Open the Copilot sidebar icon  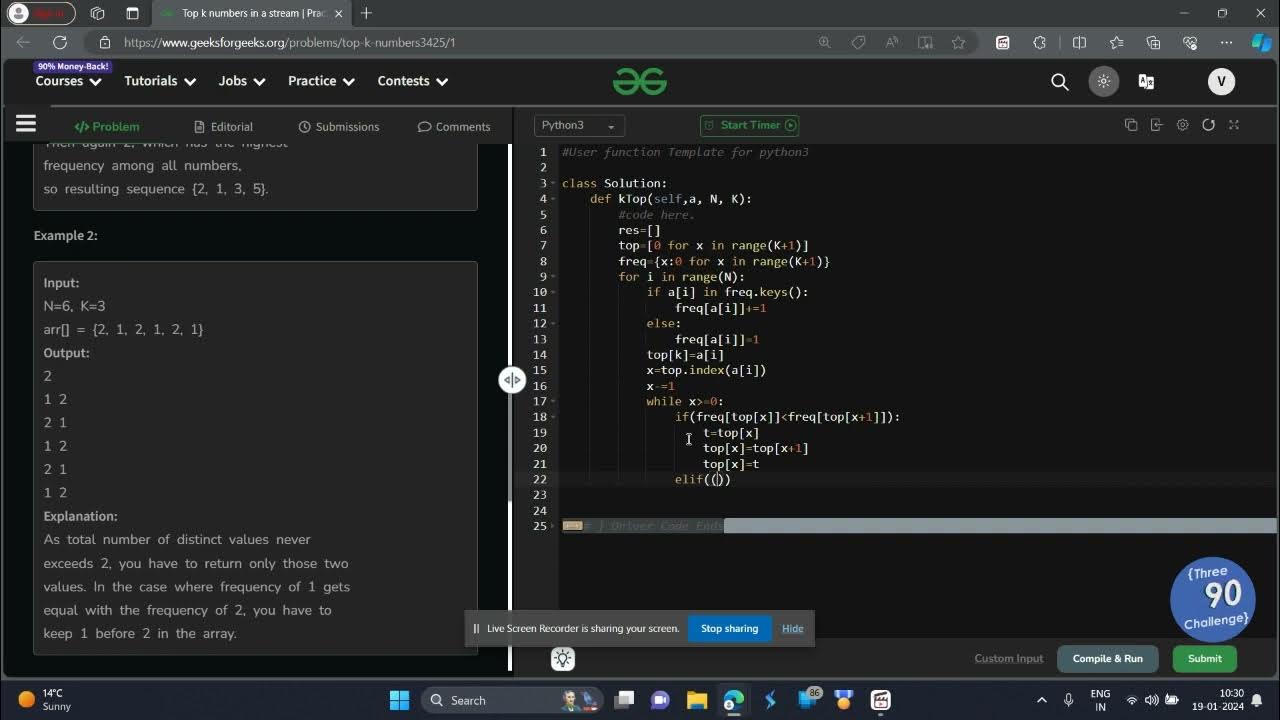tap(1262, 43)
